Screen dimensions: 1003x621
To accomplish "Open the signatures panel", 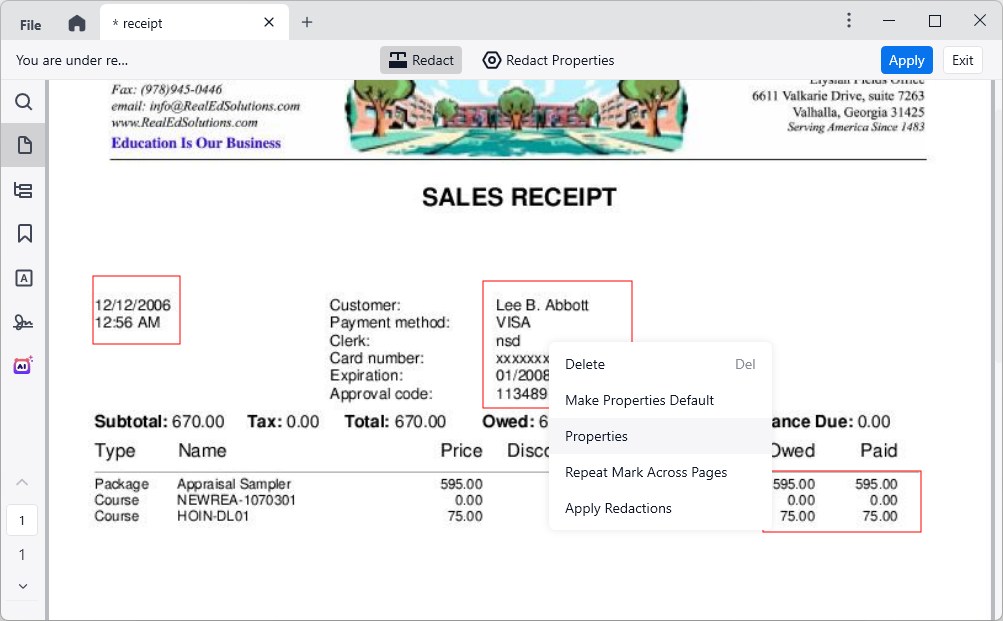I will point(24,322).
